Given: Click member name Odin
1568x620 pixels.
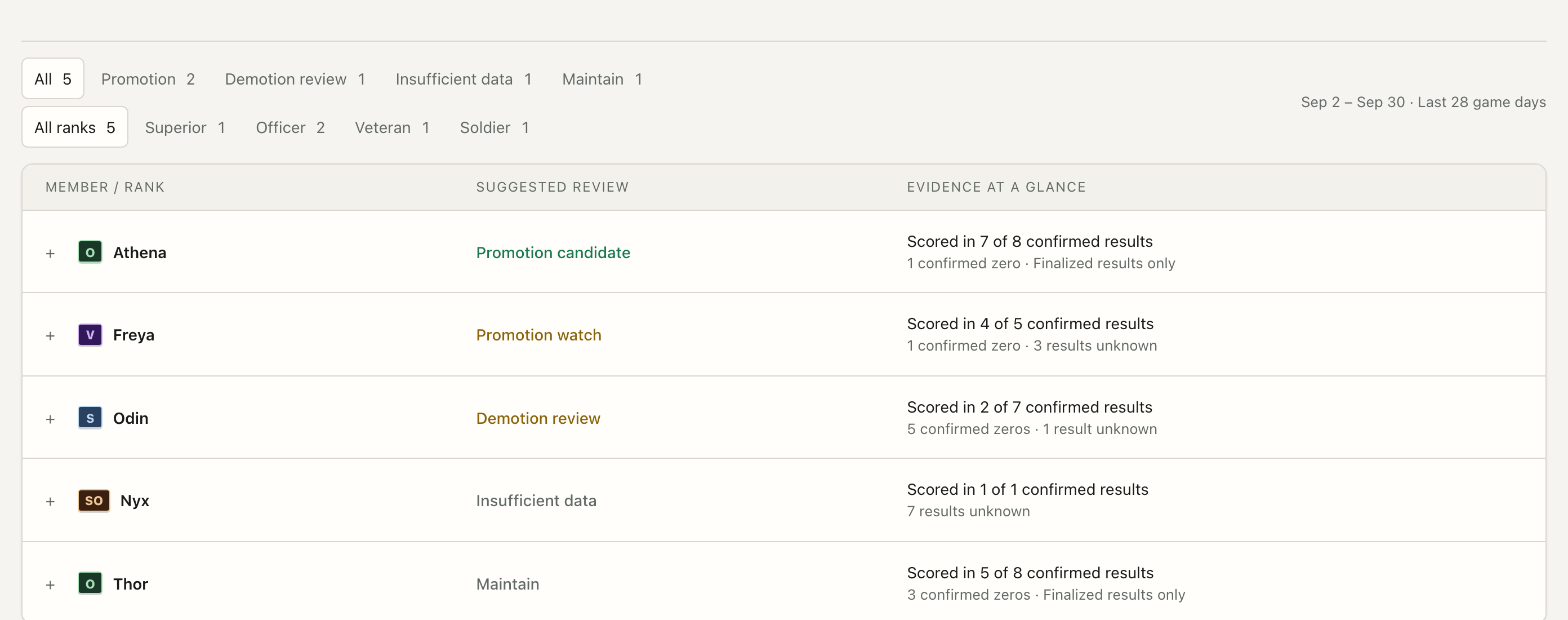Looking at the screenshot, I should click(131, 418).
